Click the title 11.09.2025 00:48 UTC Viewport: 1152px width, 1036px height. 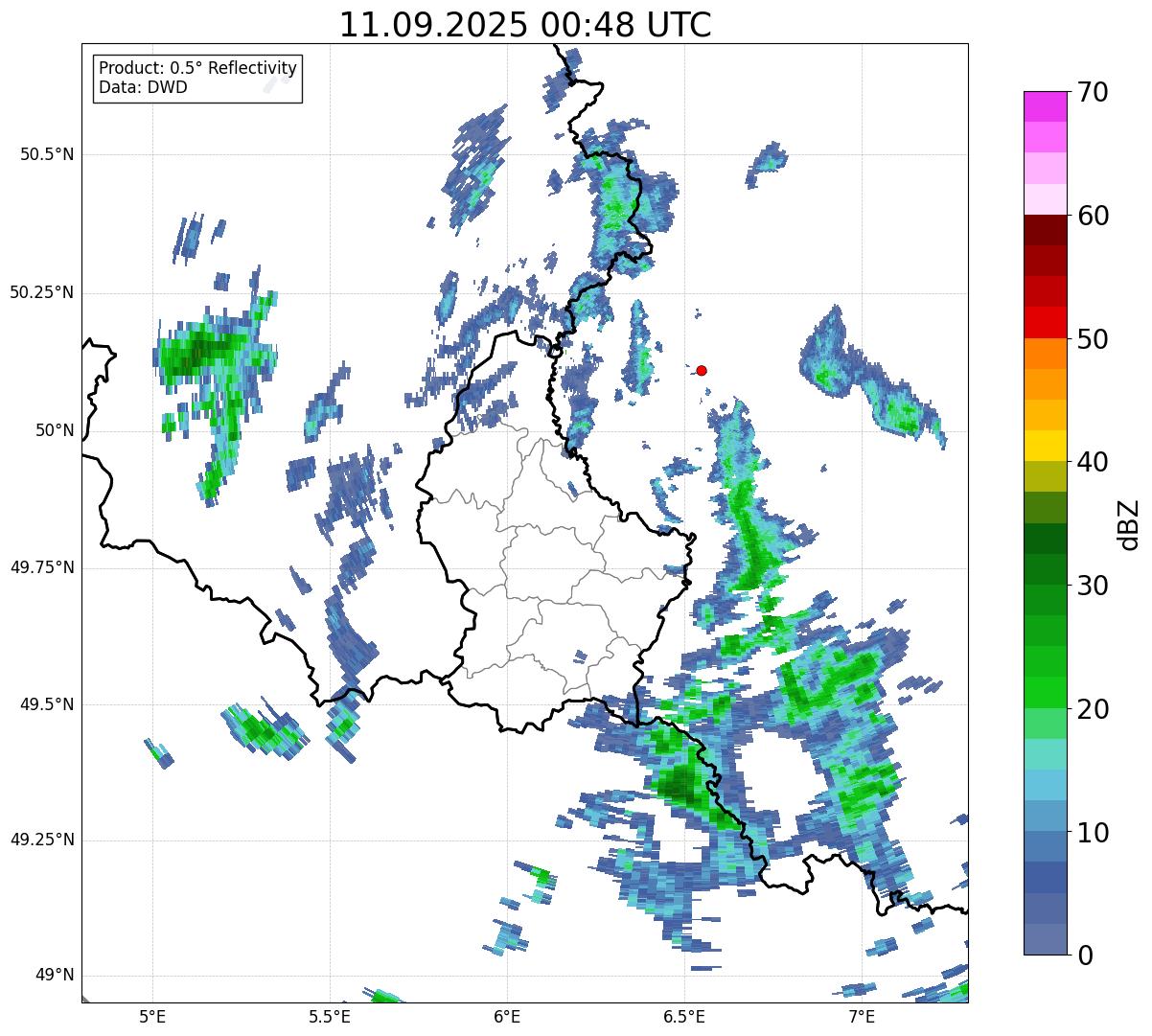click(x=525, y=25)
